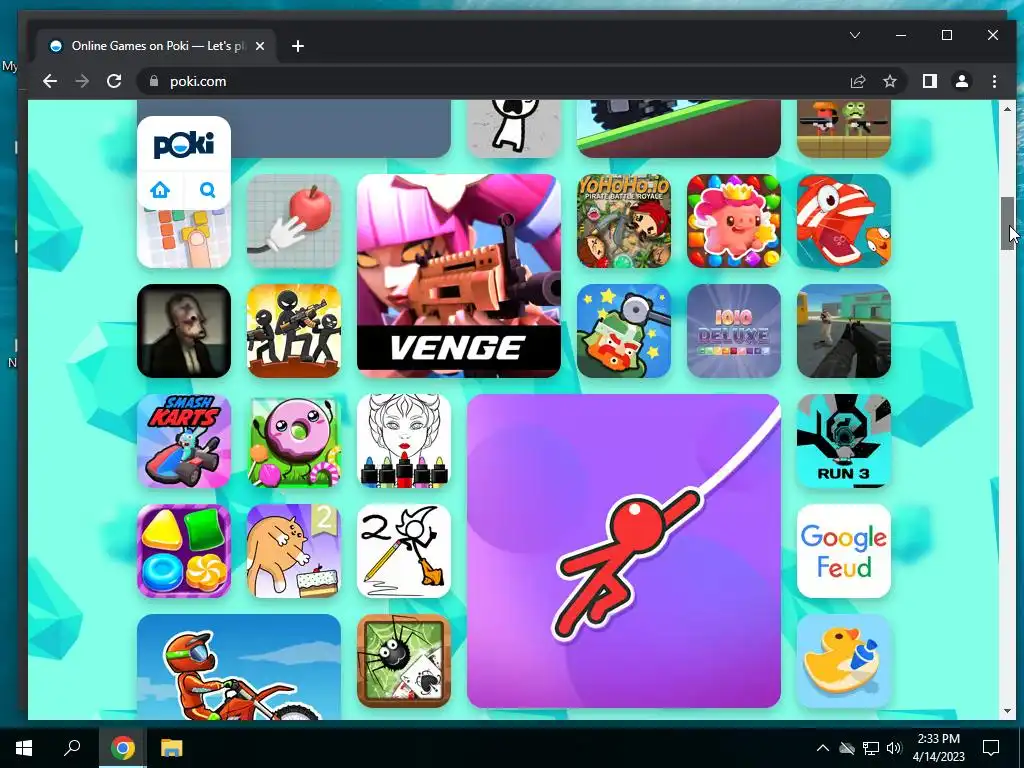This screenshot has width=1024, height=768.
Task: Open the orange cat cake game
Action: (294, 551)
